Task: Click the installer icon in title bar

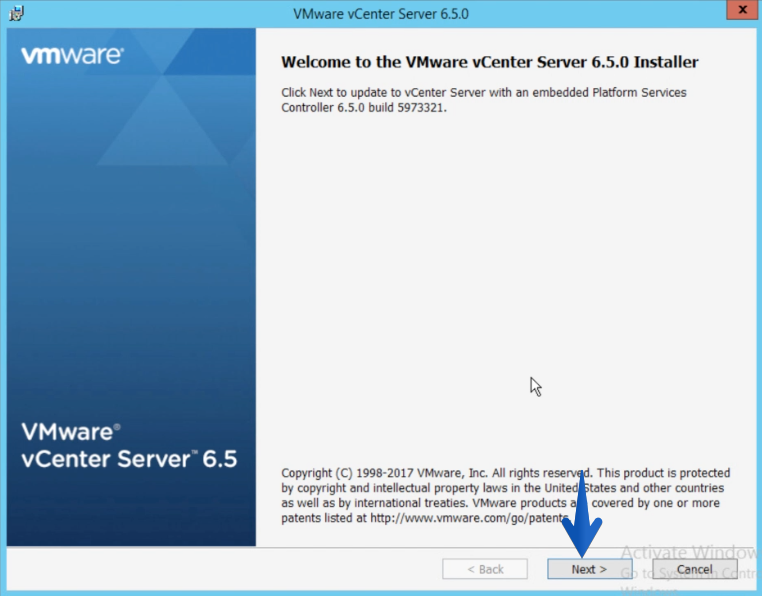Action: (x=16, y=13)
